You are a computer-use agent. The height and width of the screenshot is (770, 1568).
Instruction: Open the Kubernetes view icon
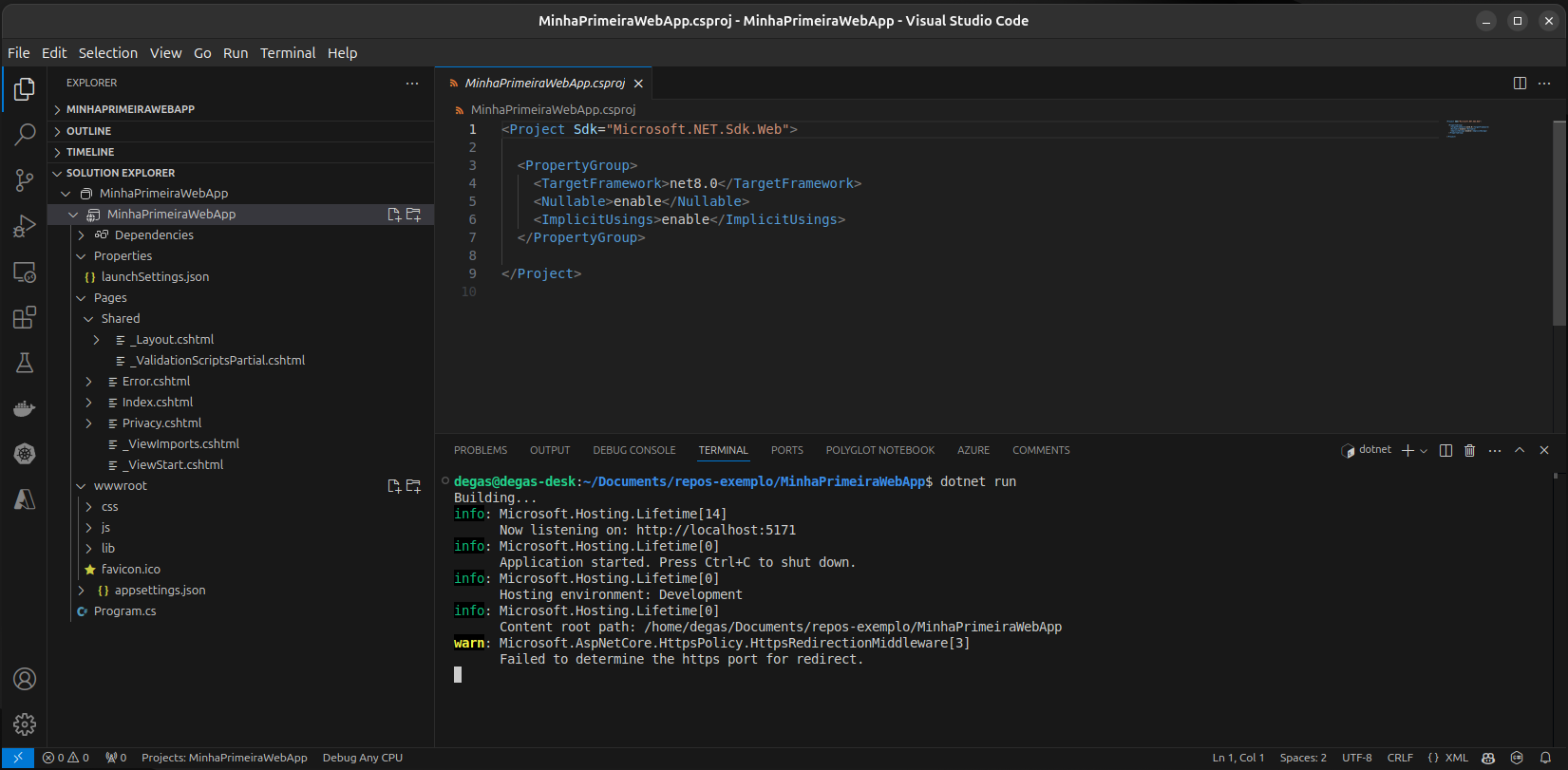tap(25, 454)
